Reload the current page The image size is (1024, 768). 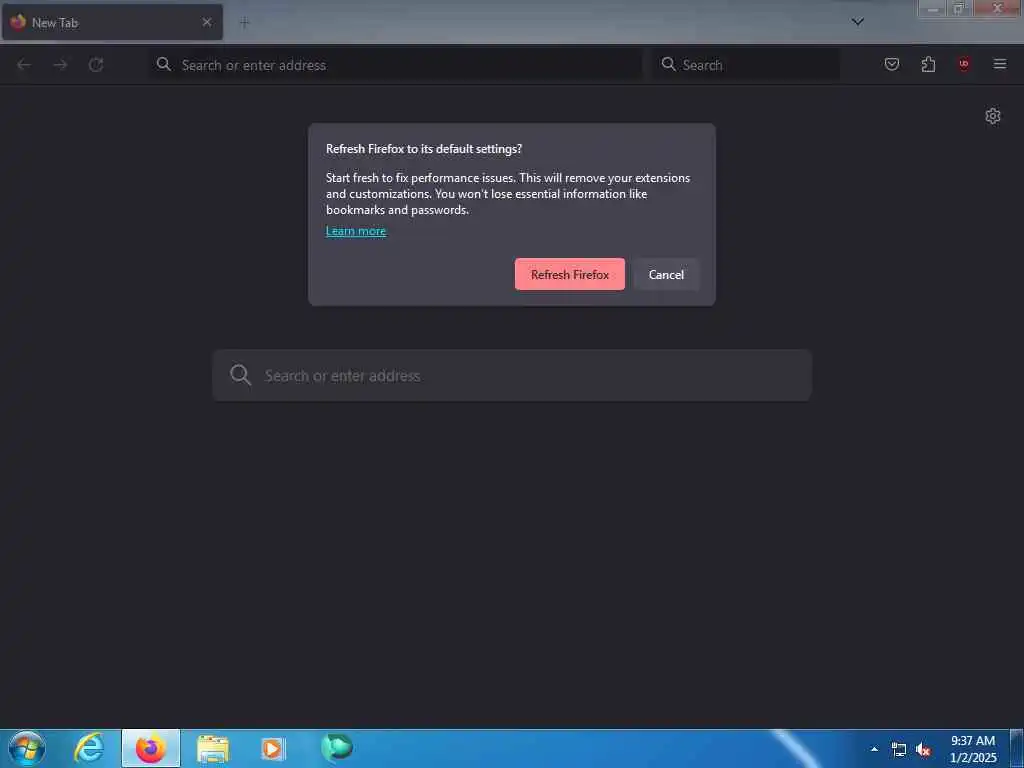[96, 65]
